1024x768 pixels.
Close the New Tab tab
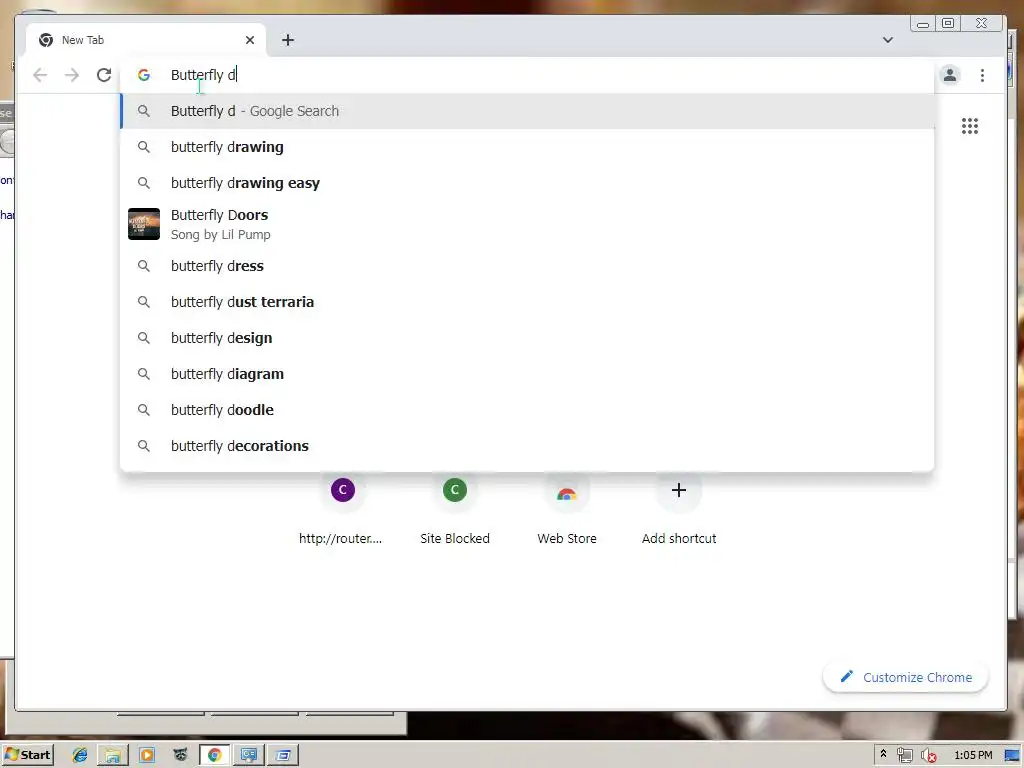[x=250, y=40]
